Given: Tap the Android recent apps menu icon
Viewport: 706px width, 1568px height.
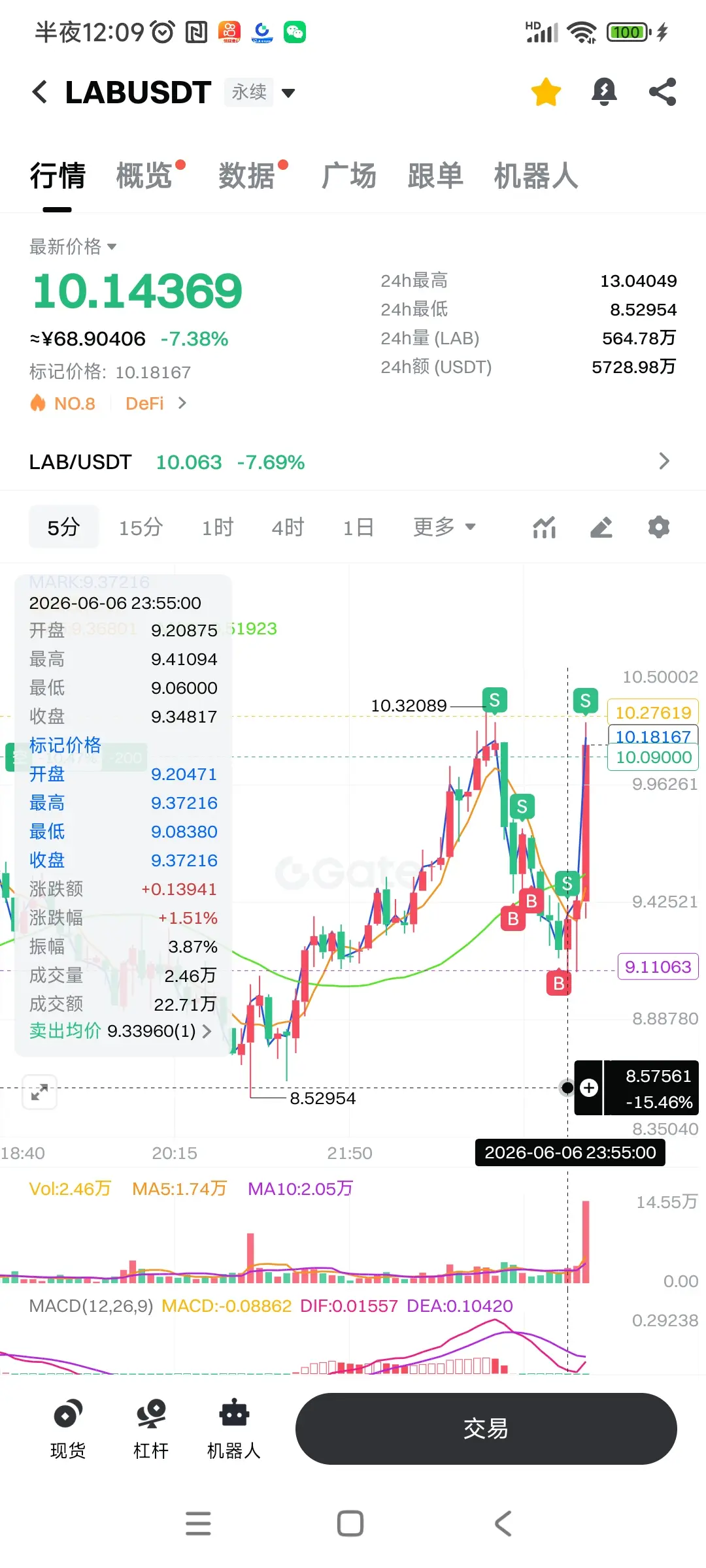Looking at the screenshot, I should [198, 1524].
